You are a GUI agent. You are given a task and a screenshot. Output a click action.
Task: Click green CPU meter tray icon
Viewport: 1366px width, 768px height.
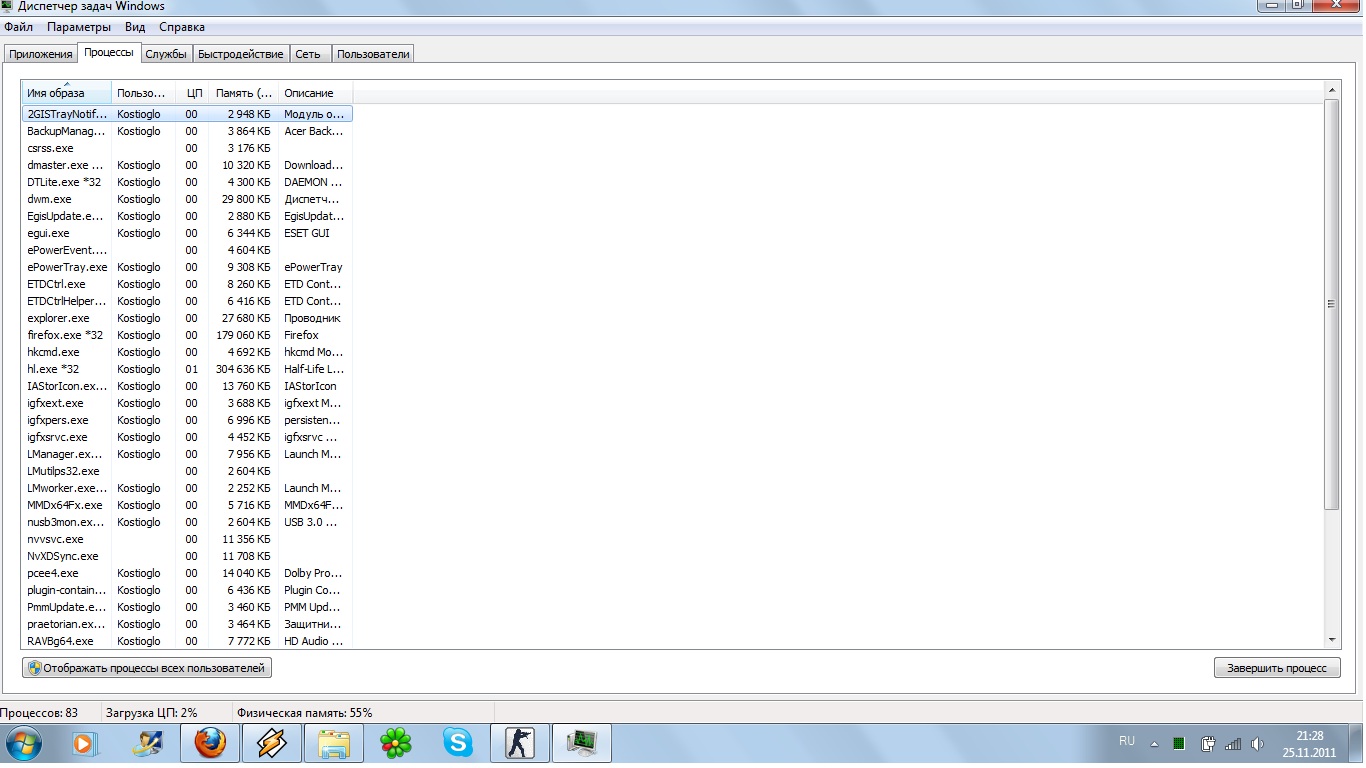point(1180,743)
